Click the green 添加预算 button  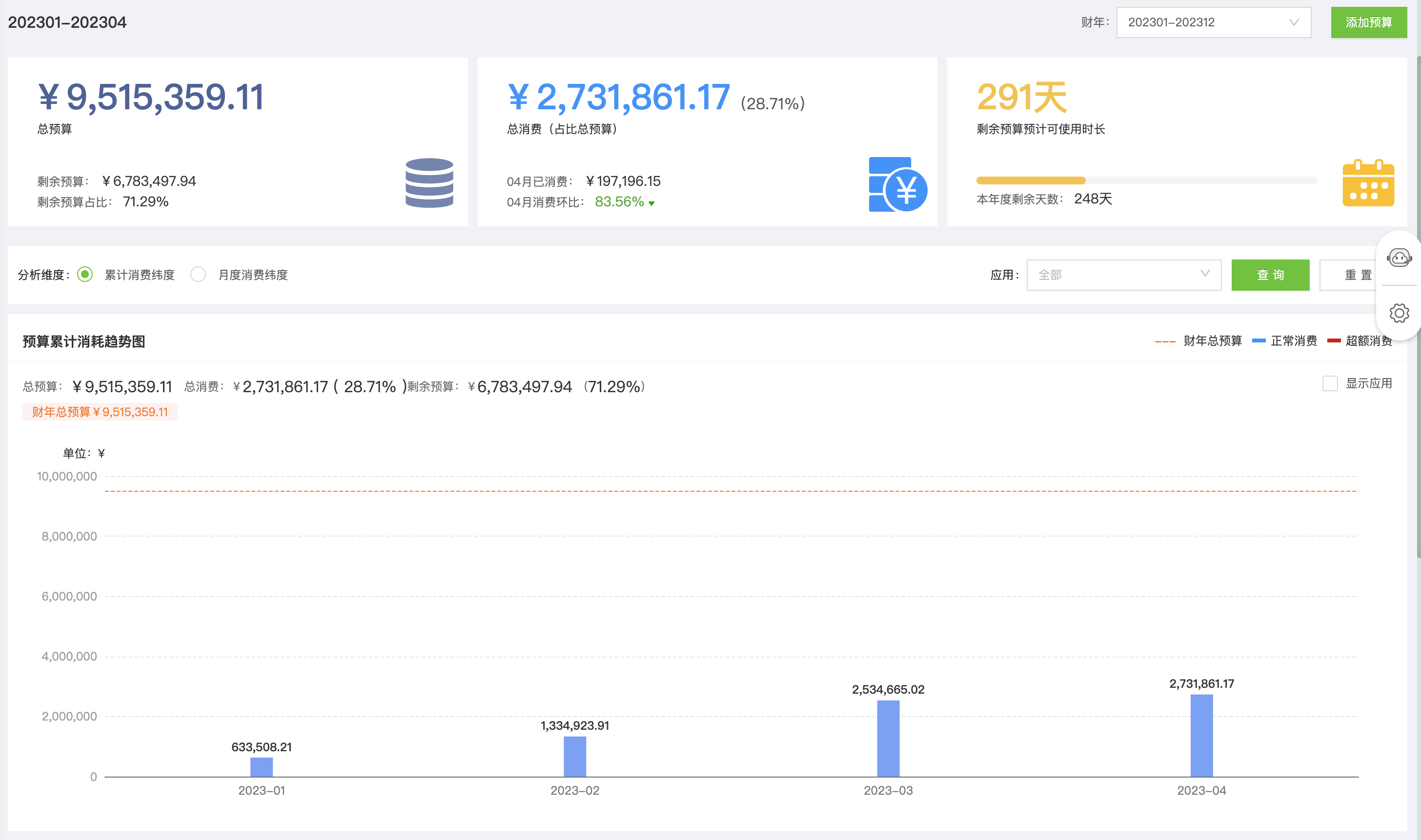coord(1368,22)
